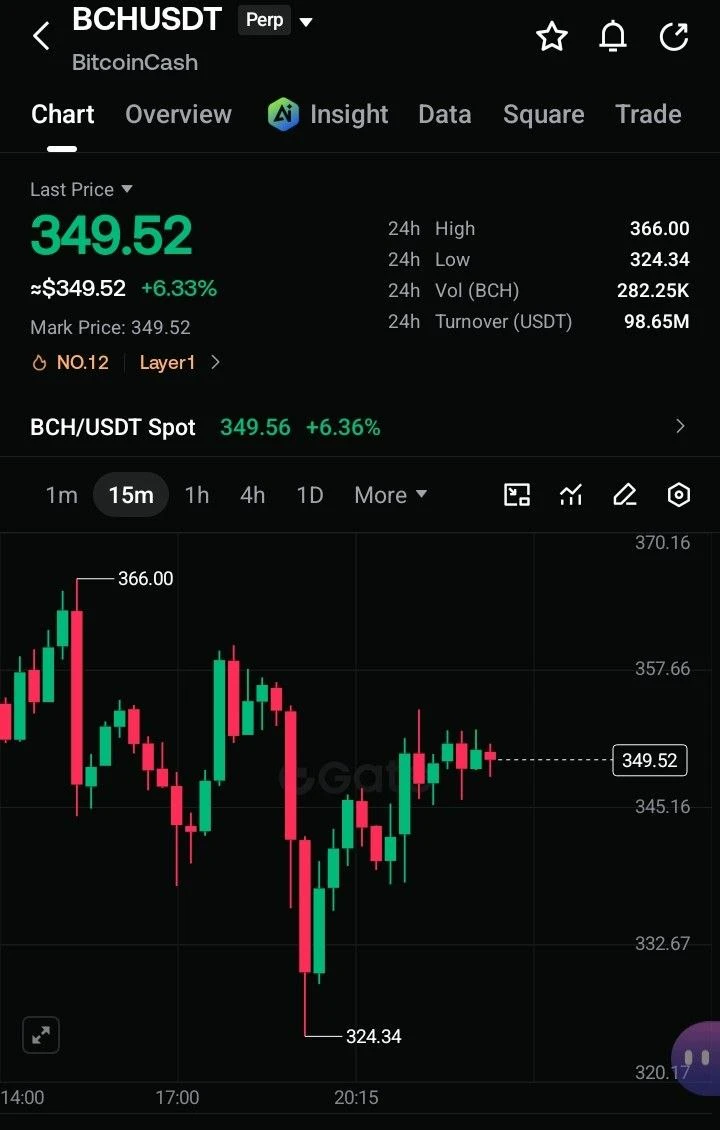Go back using the arrow icon
The width and height of the screenshot is (720, 1130).
coord(41,35)
